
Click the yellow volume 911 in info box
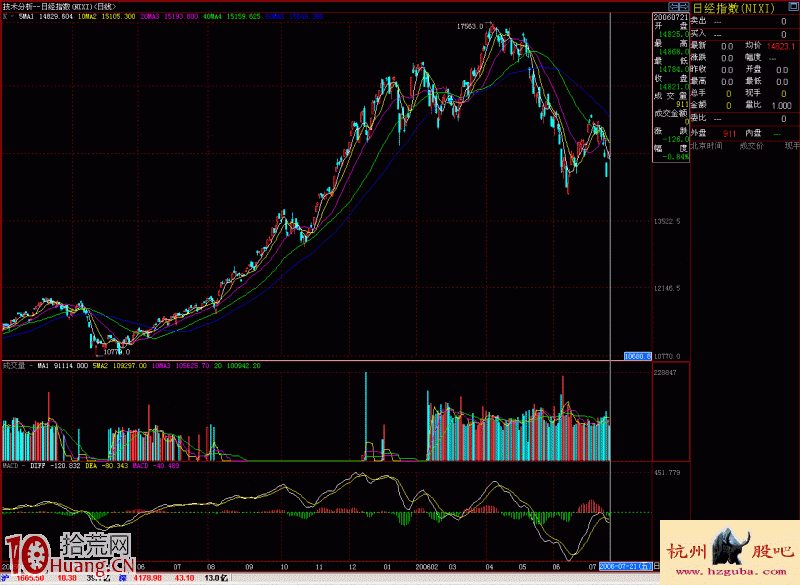coord(683,104)
